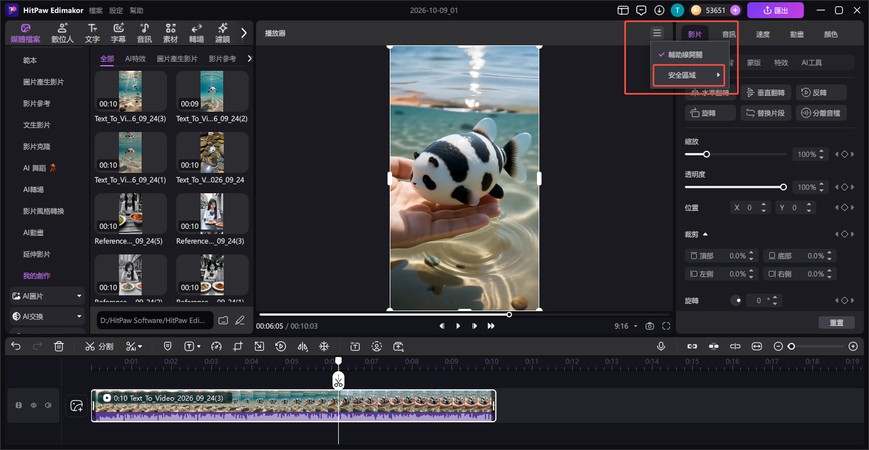Toggle mute on the video track
Image resolution: width=869 pixels, height=450 pixels.
[48, 406]
